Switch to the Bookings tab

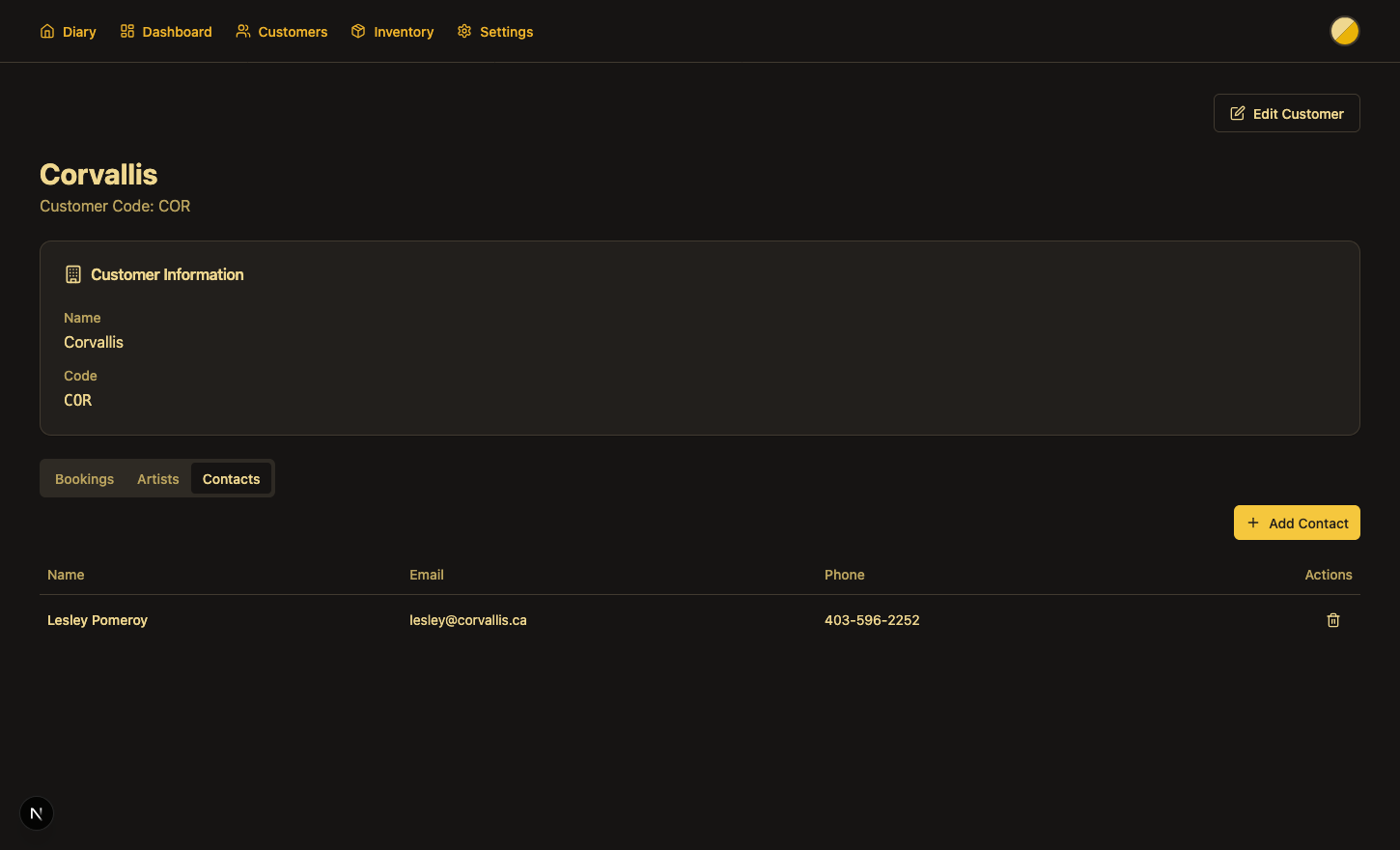point(84,479)
